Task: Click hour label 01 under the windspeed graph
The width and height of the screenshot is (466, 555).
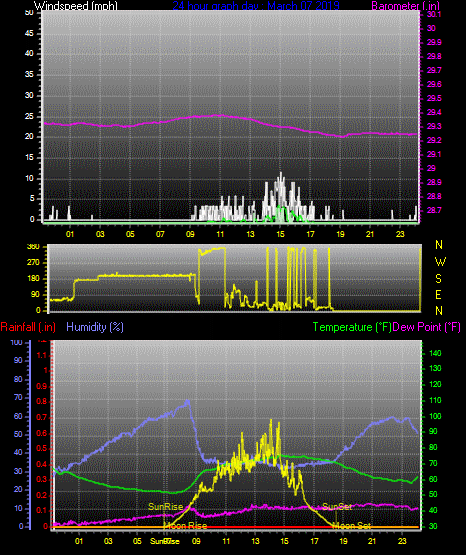Action: tap(70, 234)
